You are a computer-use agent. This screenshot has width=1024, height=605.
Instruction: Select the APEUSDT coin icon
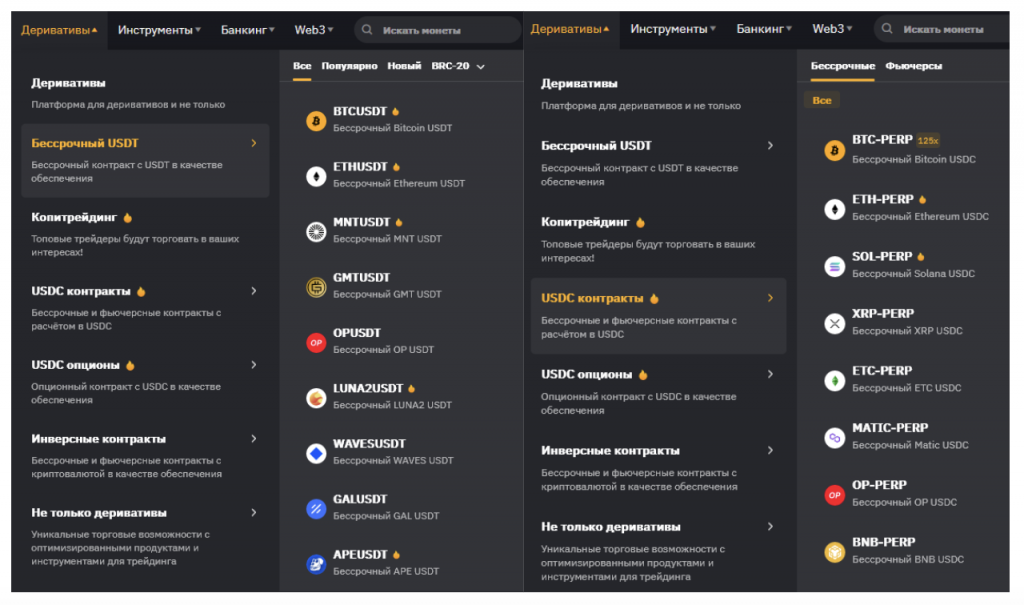coord(316,565)
